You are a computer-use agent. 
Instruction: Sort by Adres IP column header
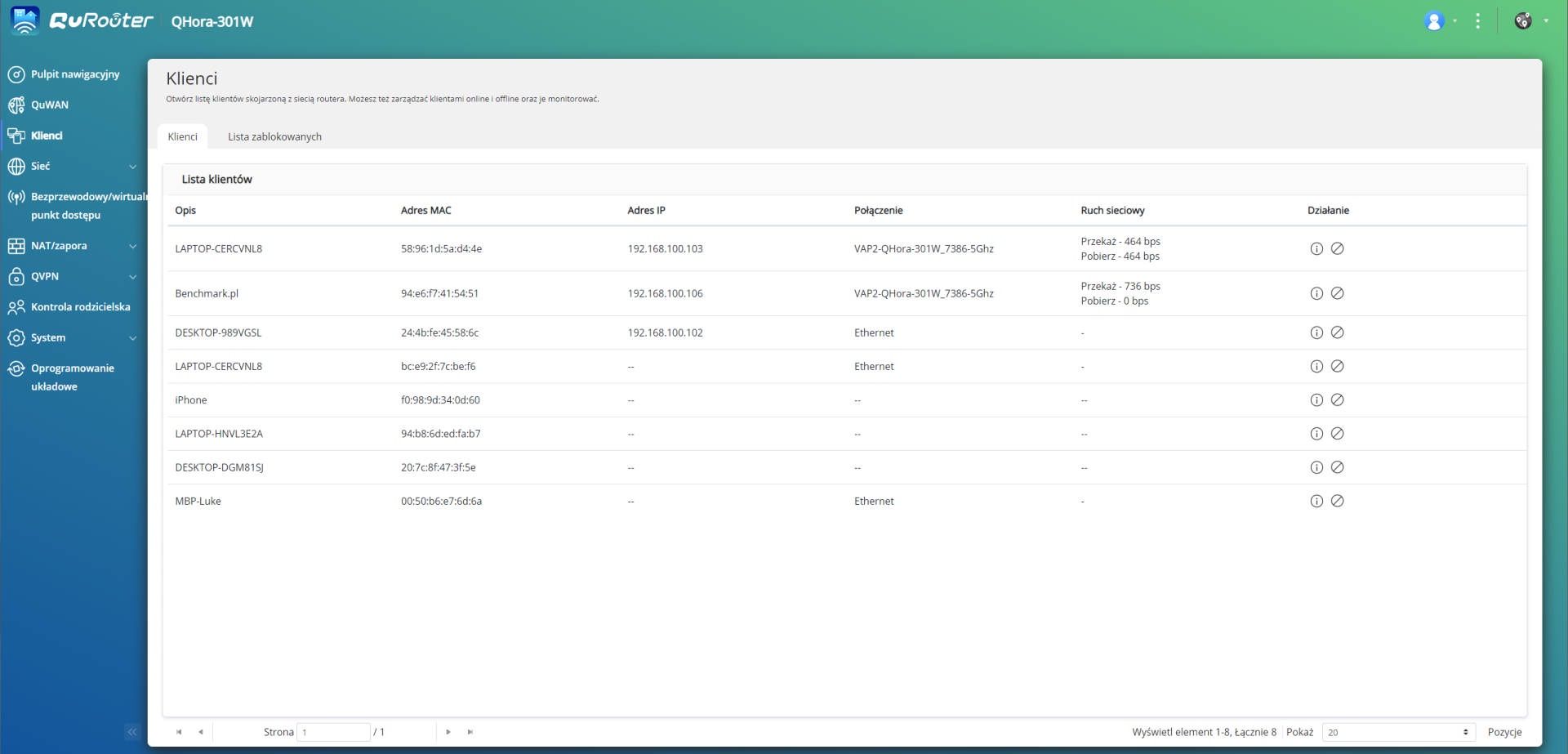coord(646,211)
